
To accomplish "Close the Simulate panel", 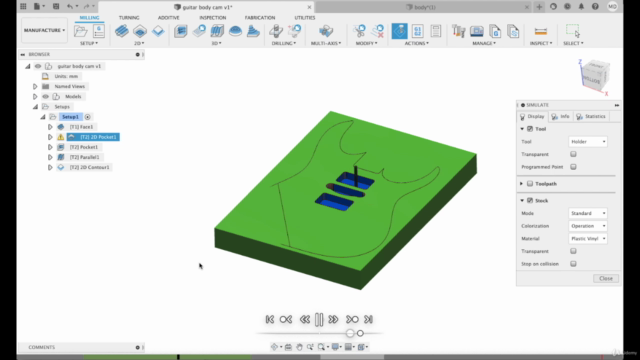I will click(606, 278).
